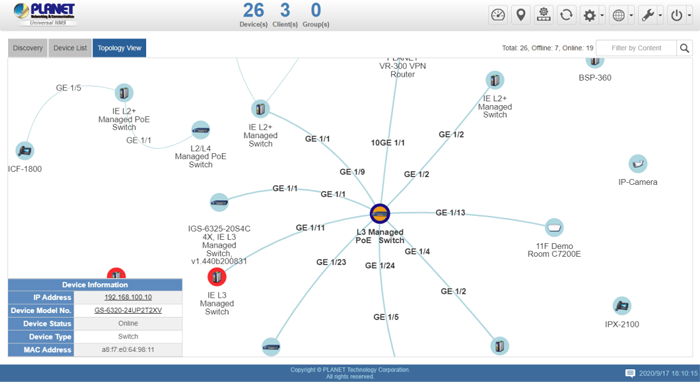Switch to the Discovery tab
This screenshot has width=700, height=382.
[x=28, y=48]
